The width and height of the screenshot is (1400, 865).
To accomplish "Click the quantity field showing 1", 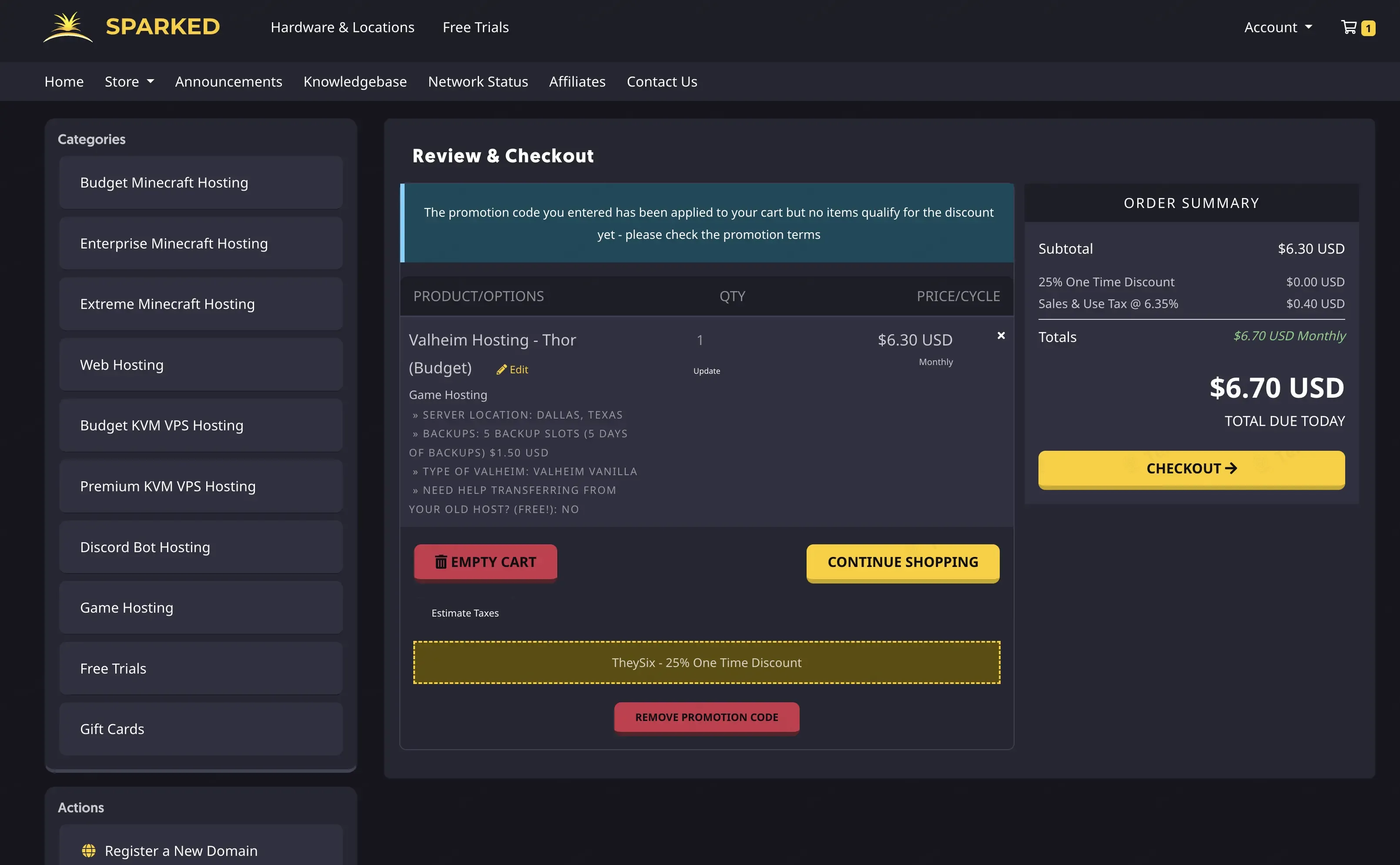I will [700, 340].
